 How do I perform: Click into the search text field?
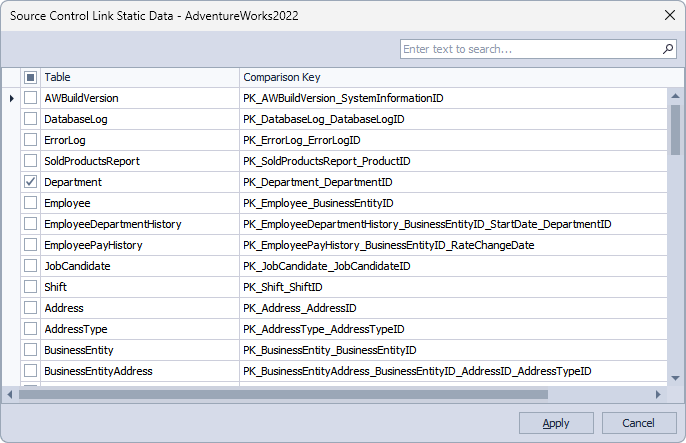coord(531,49)
